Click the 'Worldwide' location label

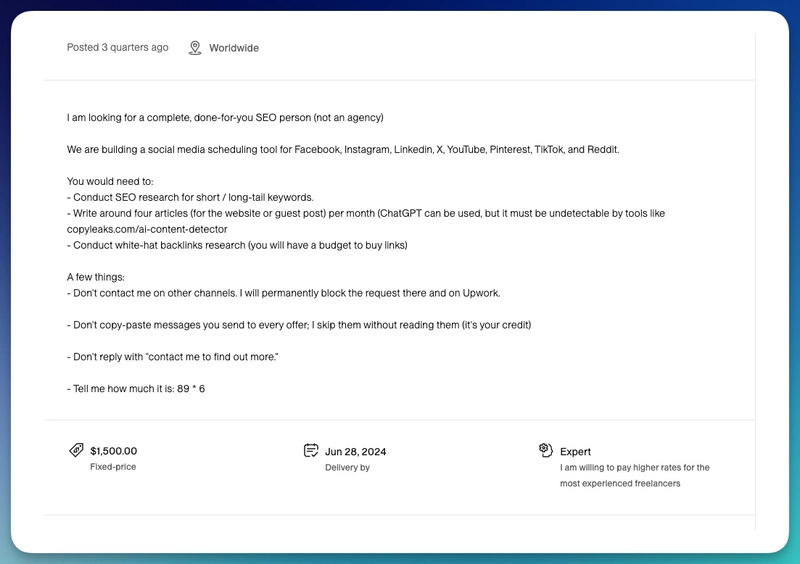pos(234,48)
